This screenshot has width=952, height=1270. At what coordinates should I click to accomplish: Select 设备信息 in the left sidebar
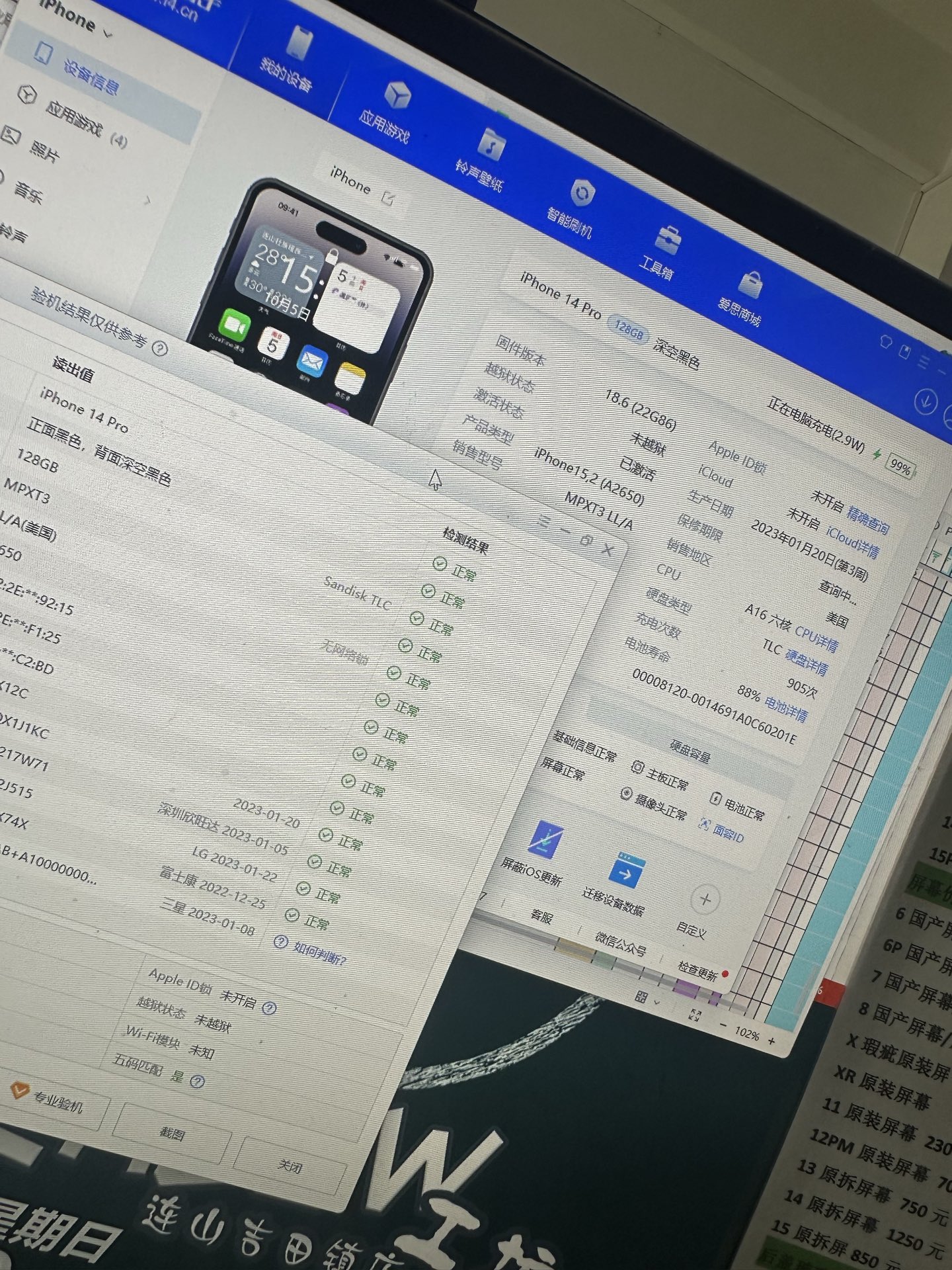pos(91,77)
